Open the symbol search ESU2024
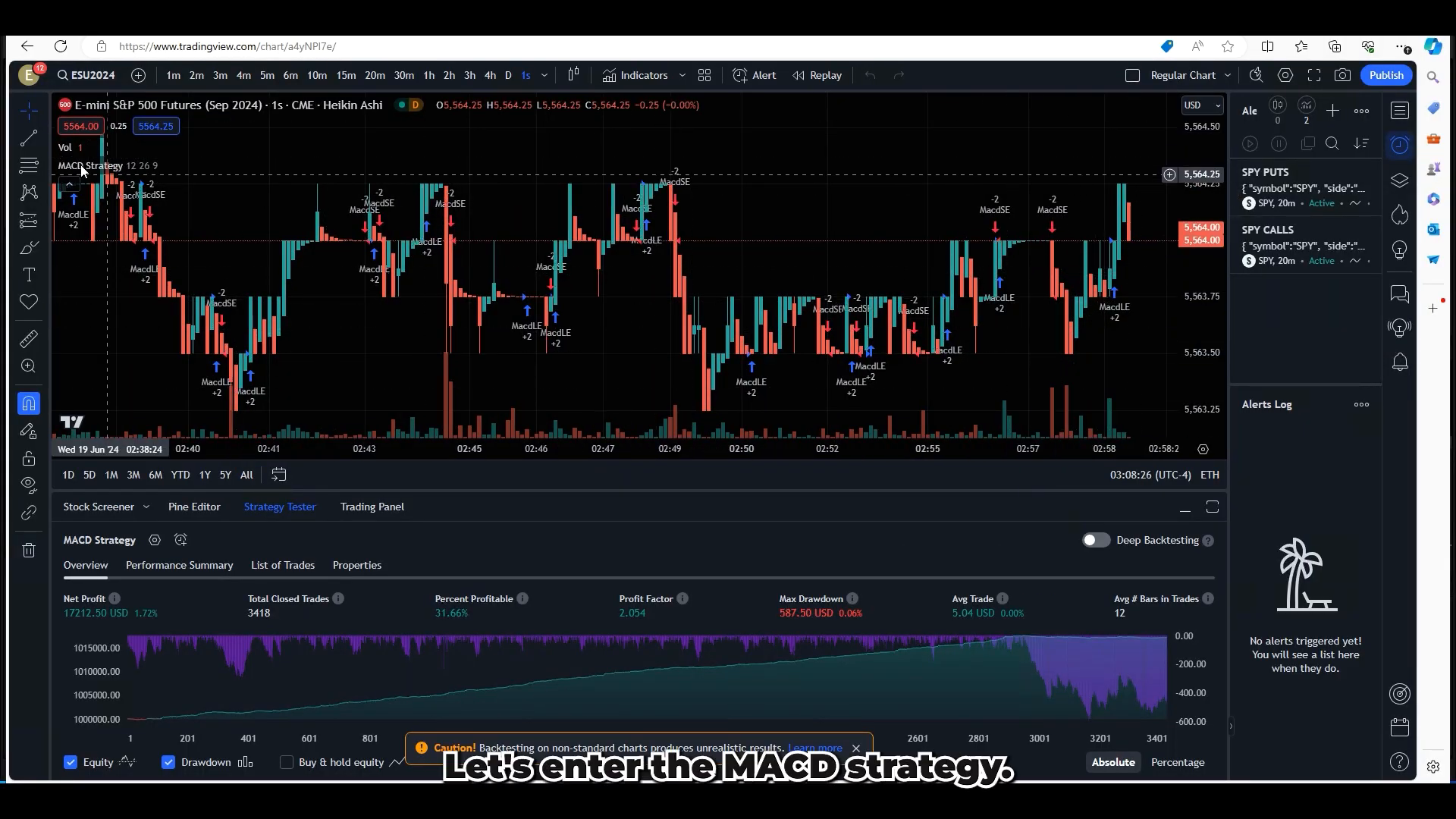Image resolution: width=1456 pixels, height=819 pixels. click(86, 75)
